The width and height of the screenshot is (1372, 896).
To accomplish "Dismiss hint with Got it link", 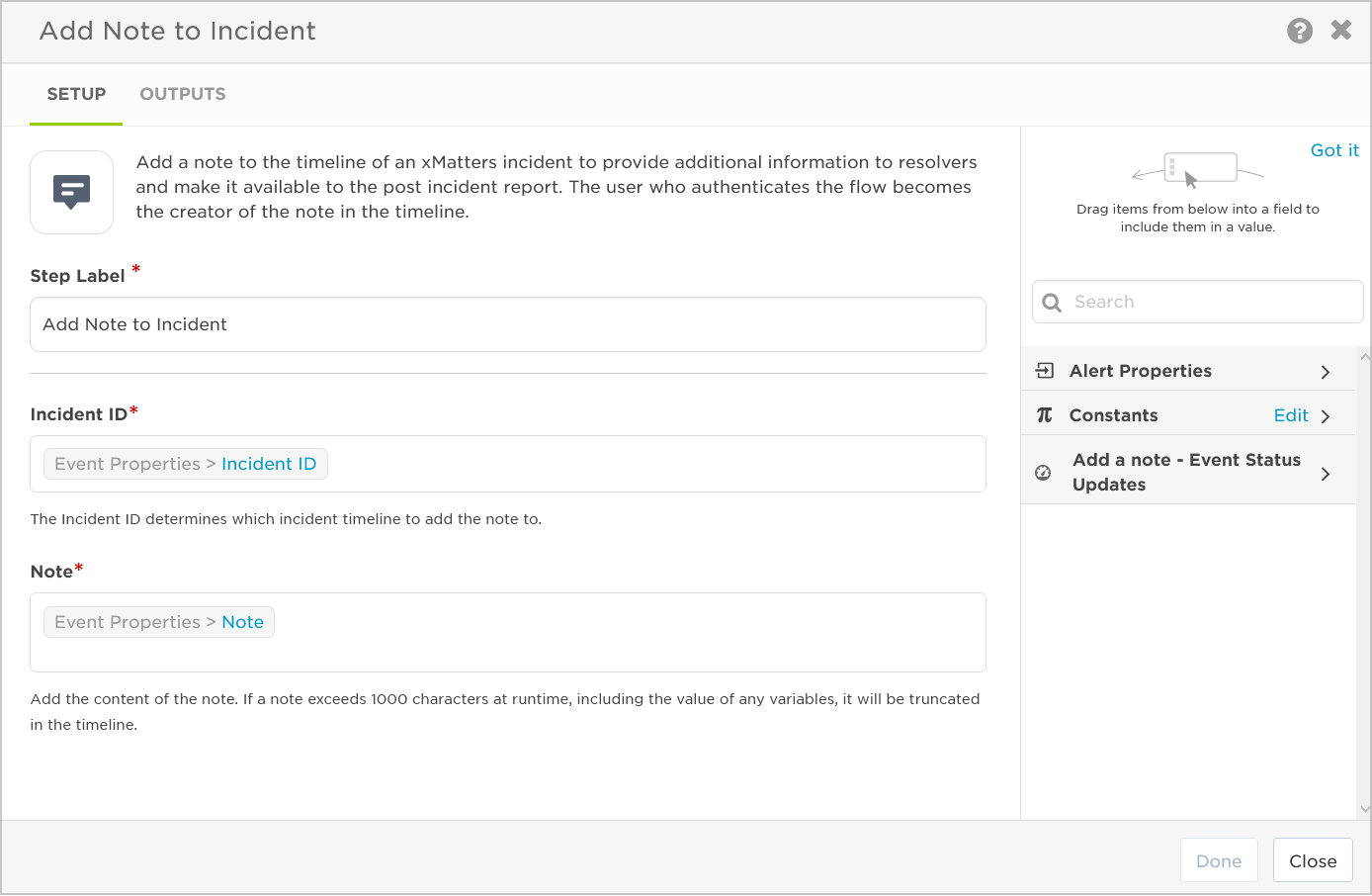I will [1334, 150].
